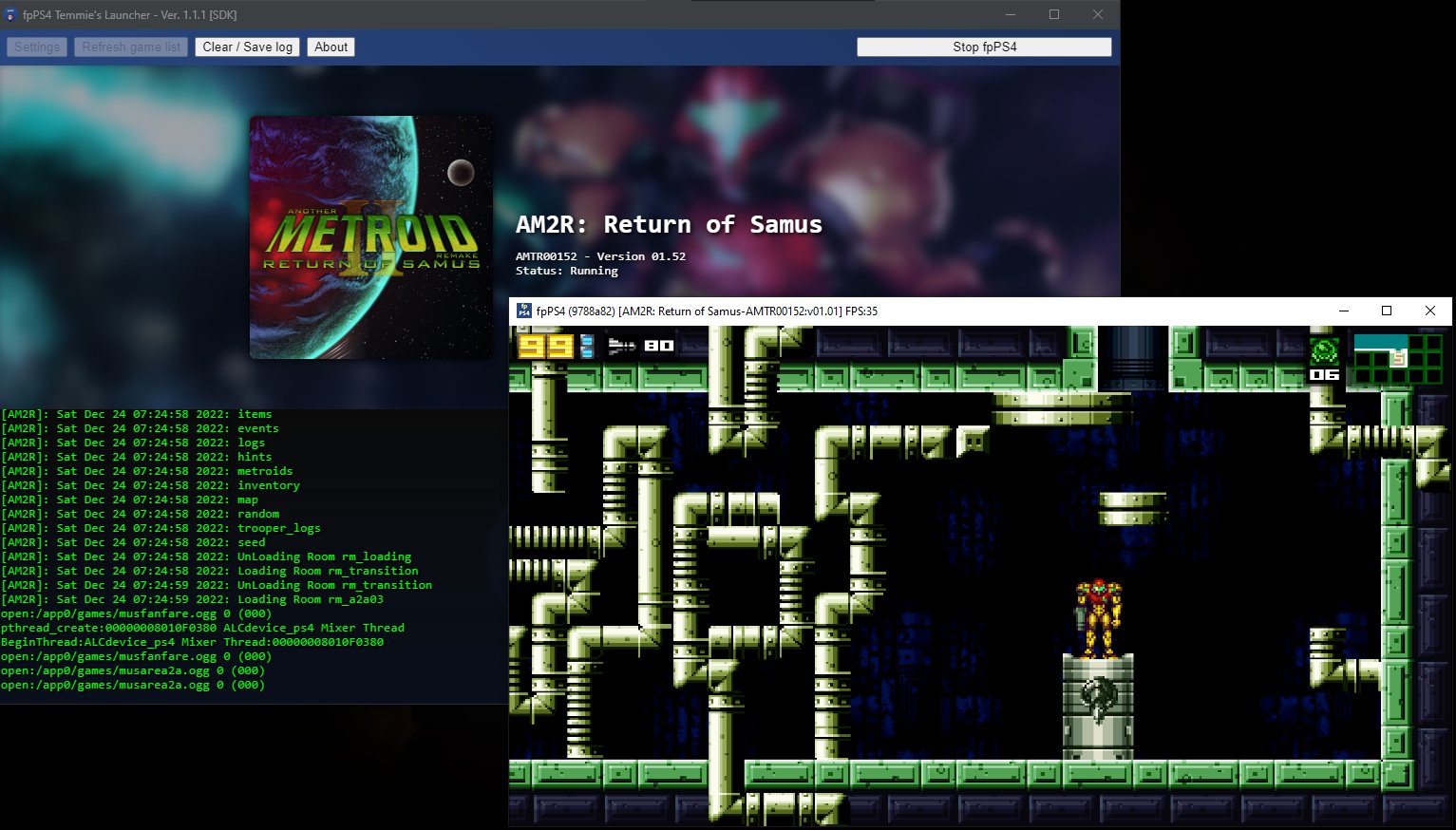Minimize the Temmie's Launcher window

point(1011,14)
